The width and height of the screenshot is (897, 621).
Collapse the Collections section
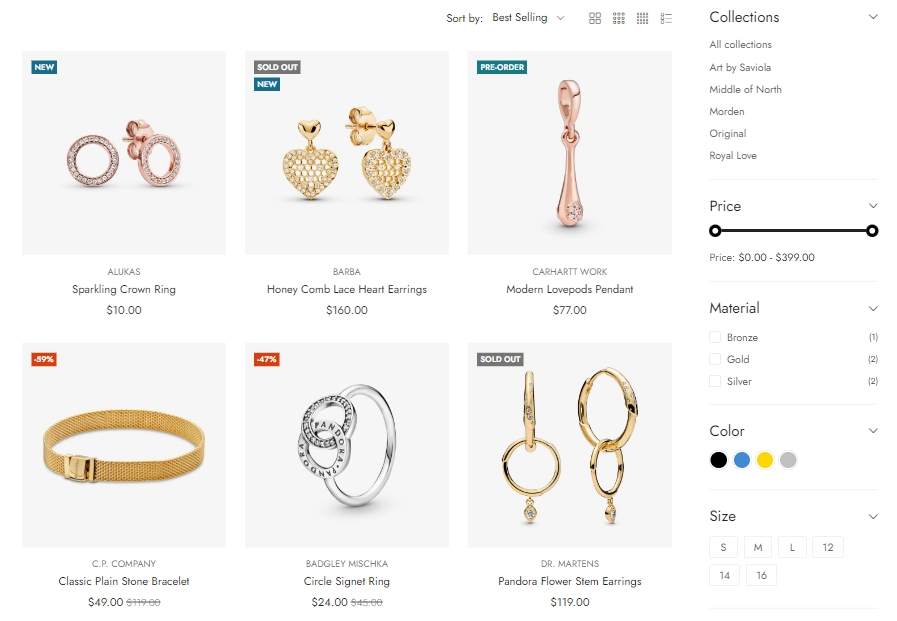pos(873,17)
